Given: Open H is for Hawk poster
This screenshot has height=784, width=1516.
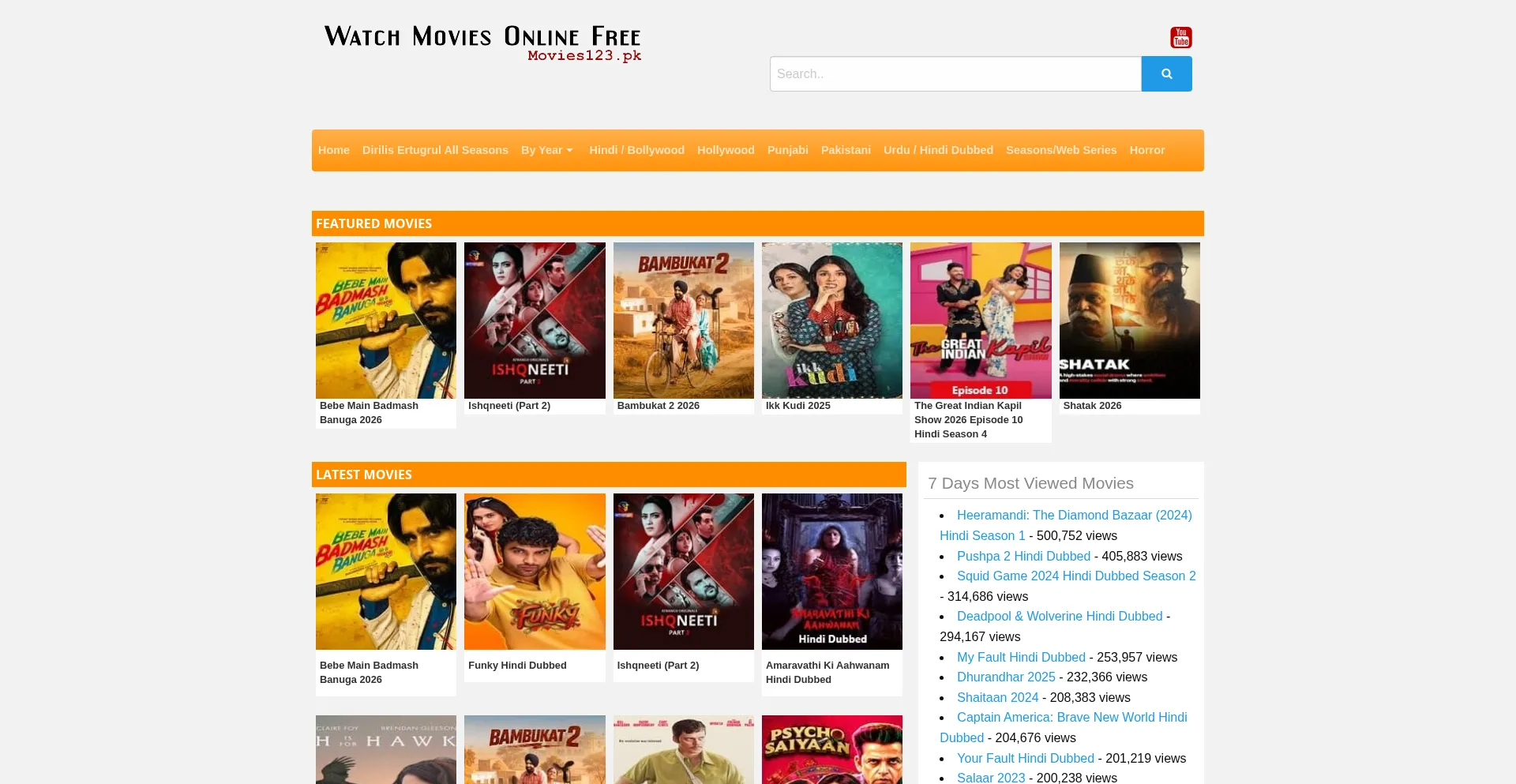Looking at the screenshot, I should tap(386, 749).
